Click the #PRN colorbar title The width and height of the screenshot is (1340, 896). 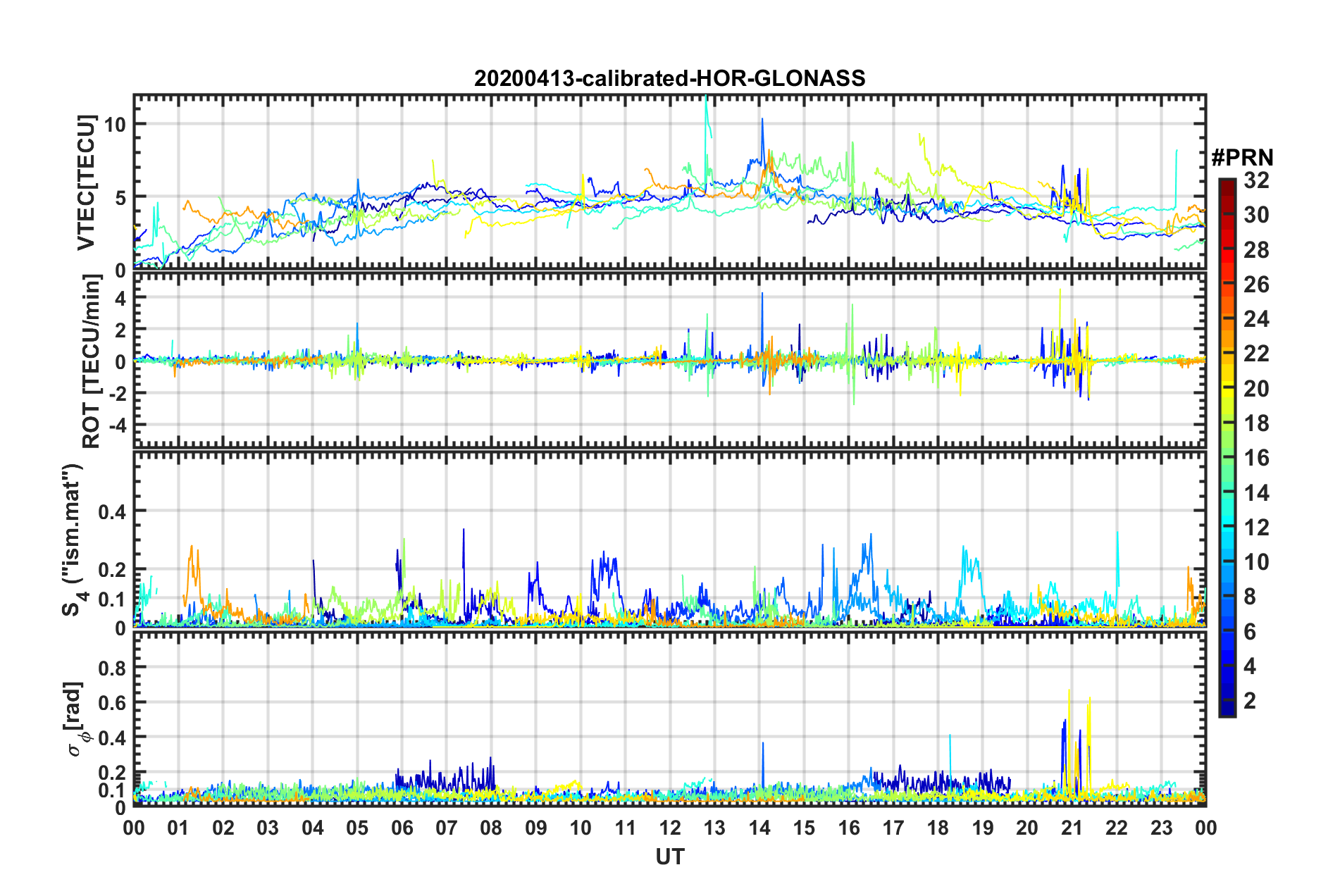click(1241, 158)
